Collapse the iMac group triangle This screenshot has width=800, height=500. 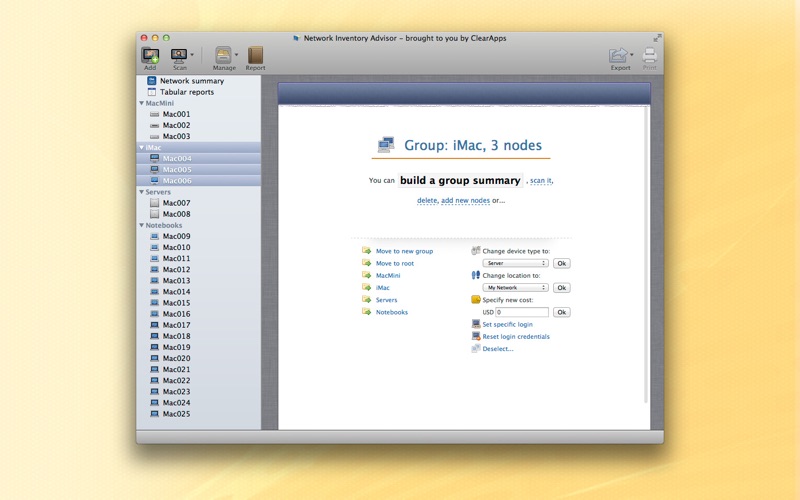pos(141,147)
